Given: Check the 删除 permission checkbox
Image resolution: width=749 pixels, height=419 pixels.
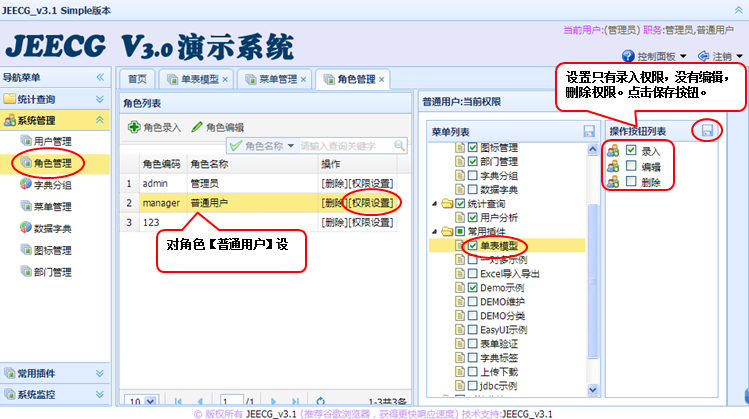Looking at the screenshot, I should [x=631, y=181].
